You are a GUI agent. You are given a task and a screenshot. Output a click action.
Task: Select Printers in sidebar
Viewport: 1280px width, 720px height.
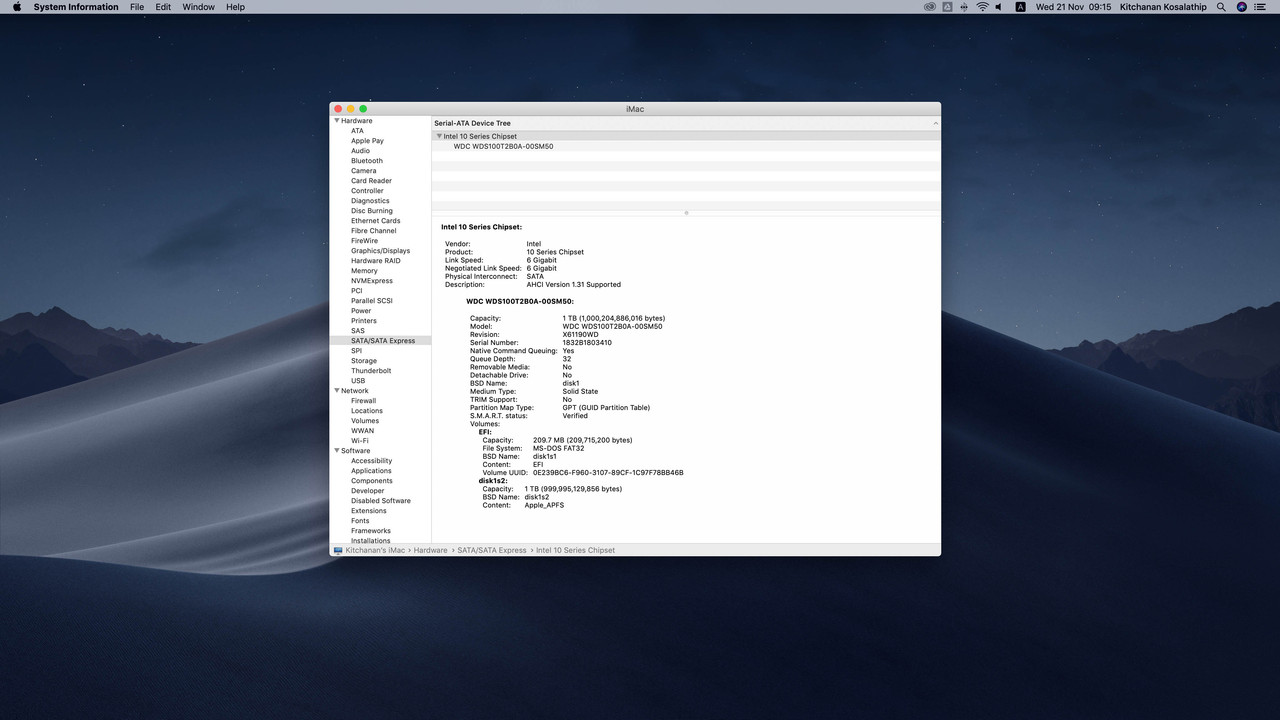(364, 321)
